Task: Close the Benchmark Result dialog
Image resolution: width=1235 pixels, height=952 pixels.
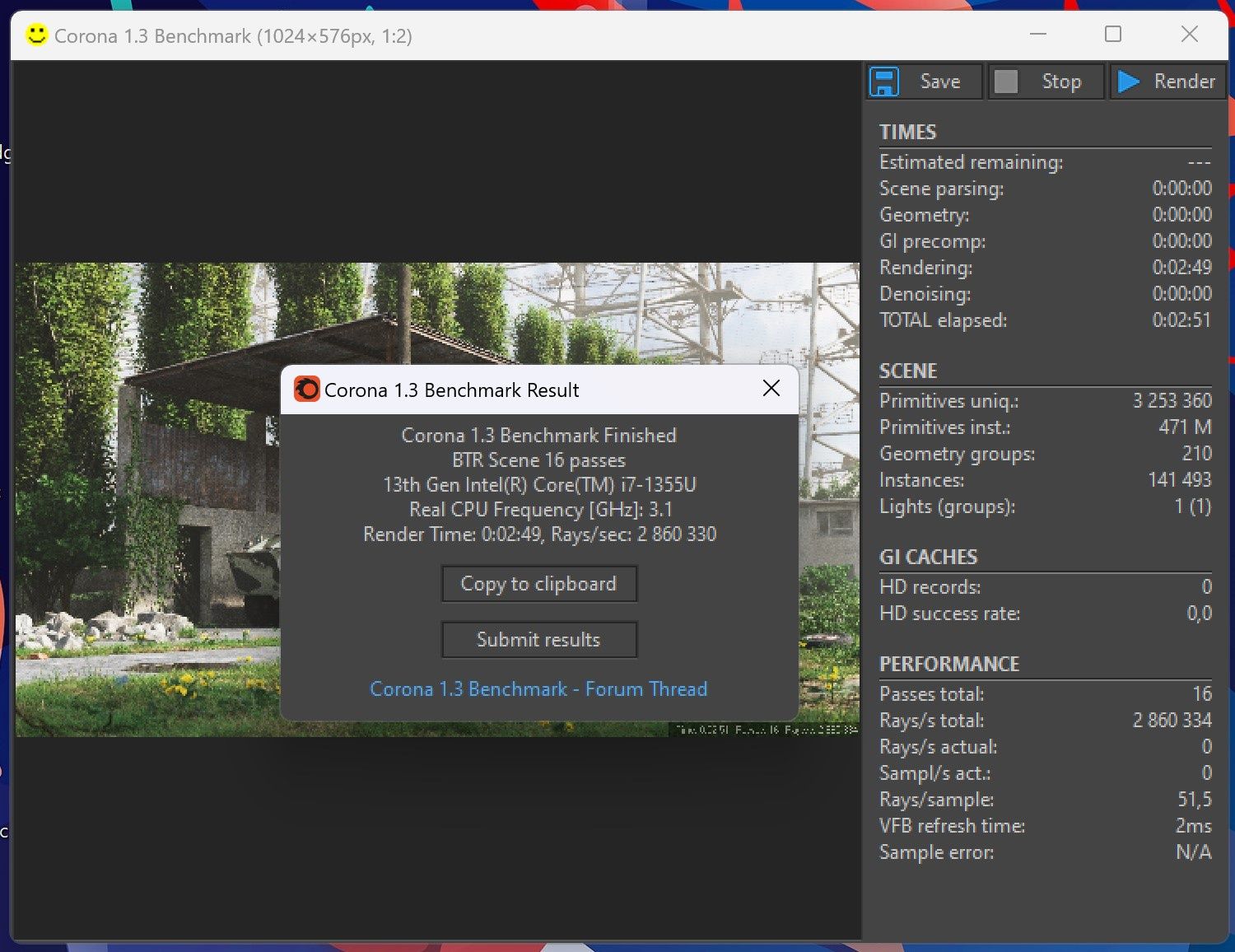Action: (x=771, y=389)
